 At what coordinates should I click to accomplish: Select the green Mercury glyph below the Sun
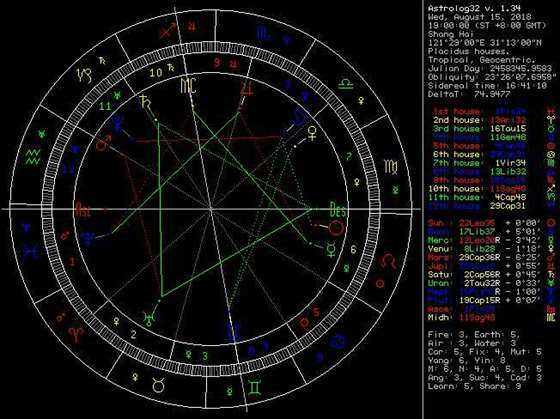click(x=331, y=249)
